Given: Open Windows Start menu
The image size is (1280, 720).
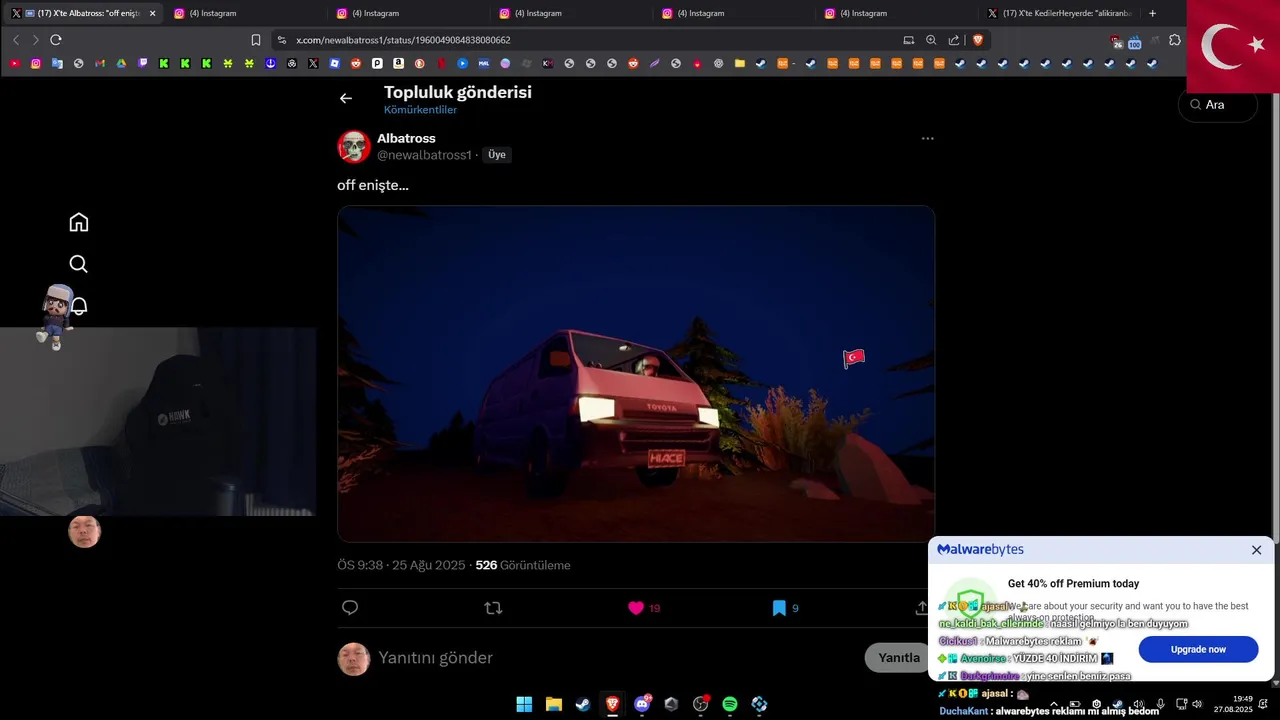Looking at the screenshot, I should [524, 704].
